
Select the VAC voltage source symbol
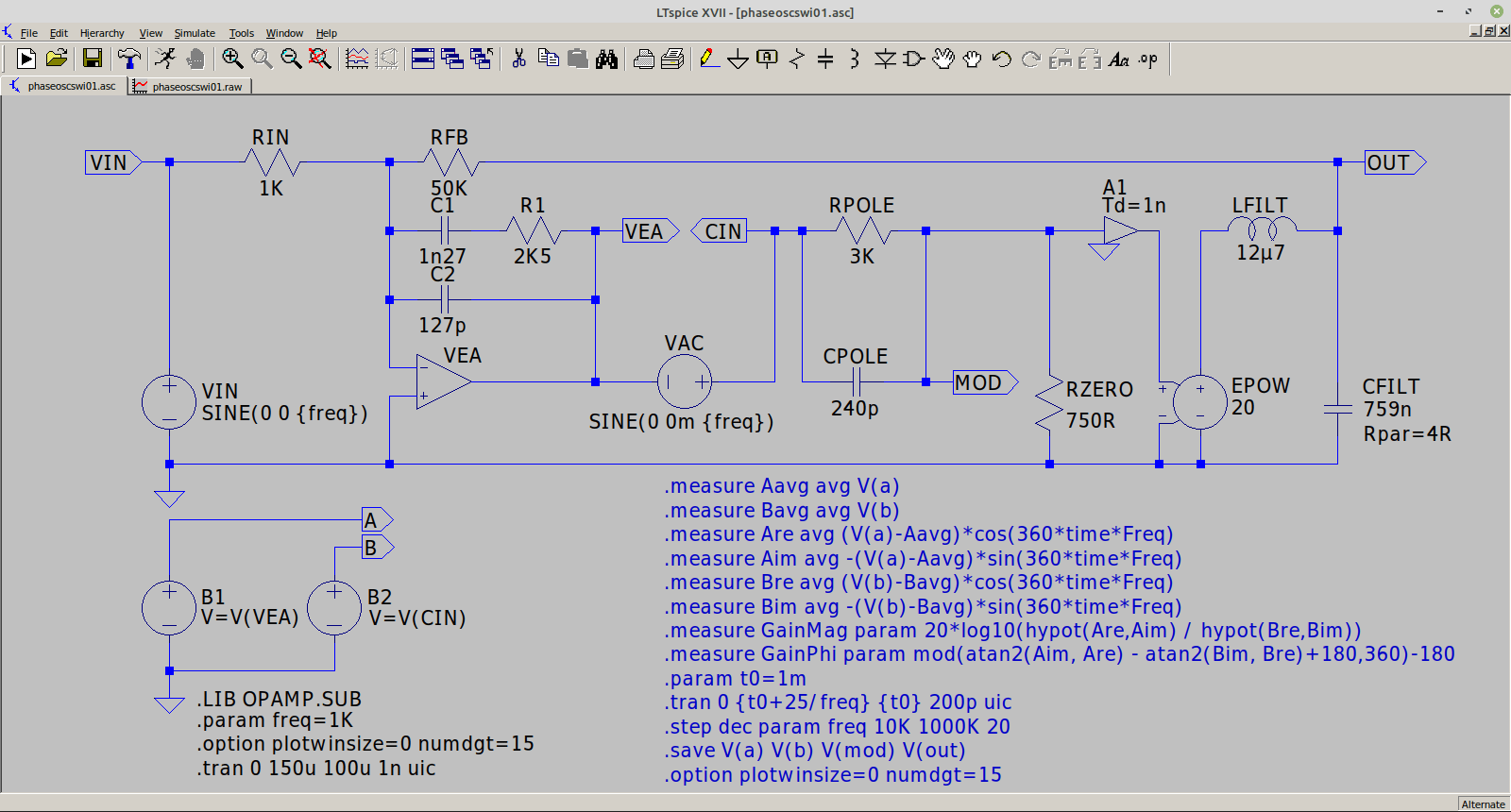click(x=685, y=381)
